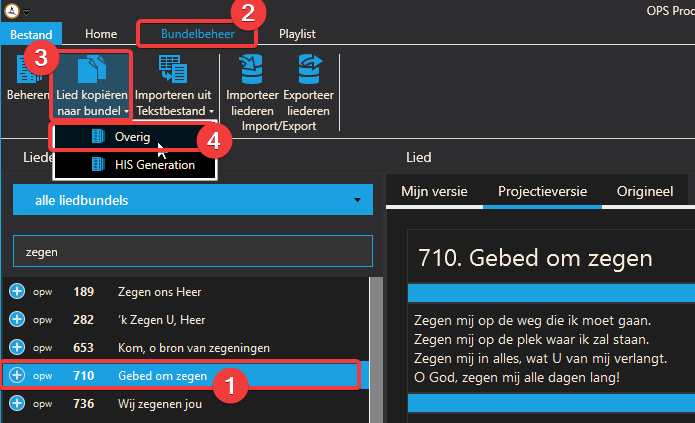Switch to the Home ribbon tab
Screen dimensions: 695x423
point(101,34)
